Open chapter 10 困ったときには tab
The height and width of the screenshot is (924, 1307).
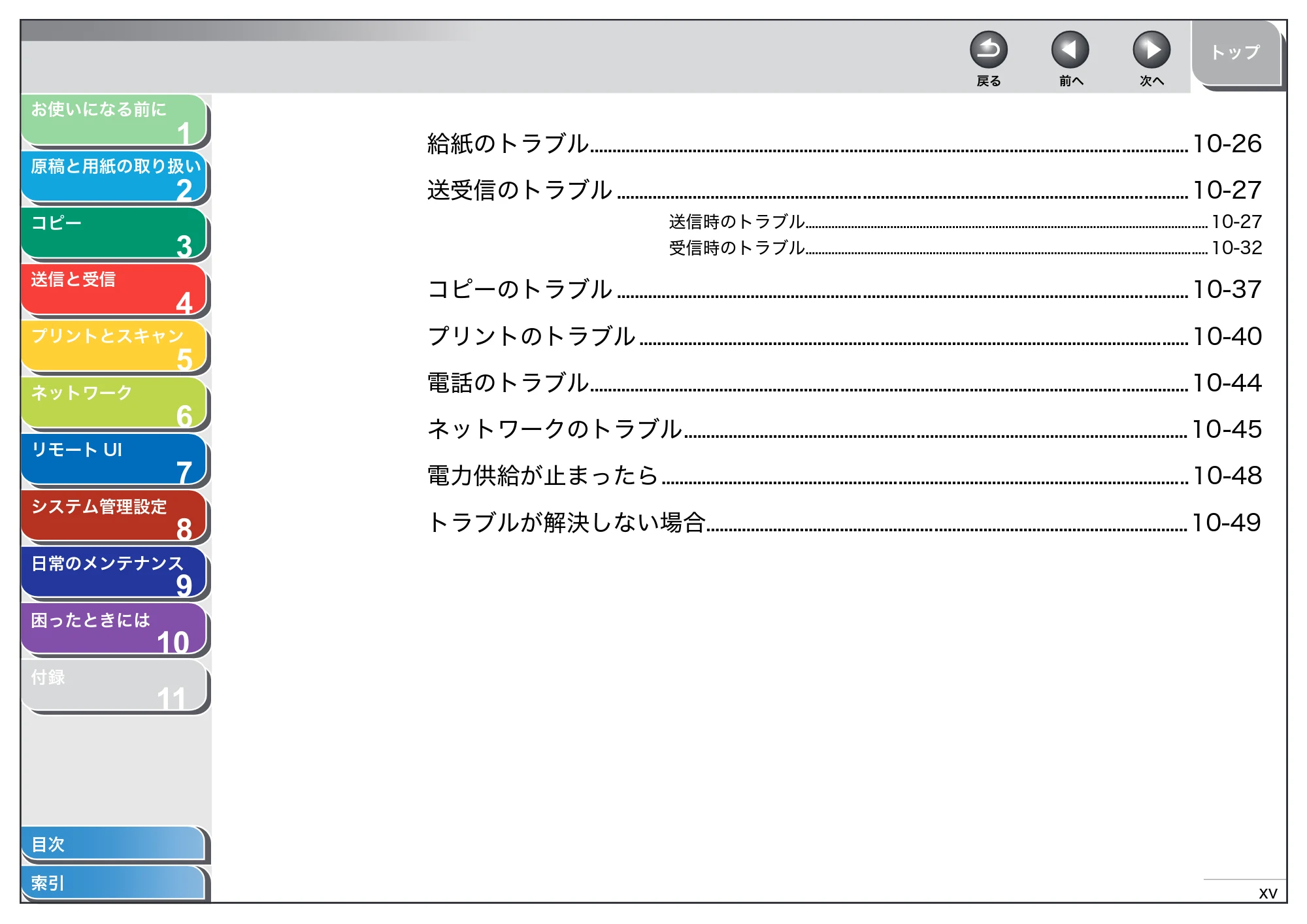114,630
